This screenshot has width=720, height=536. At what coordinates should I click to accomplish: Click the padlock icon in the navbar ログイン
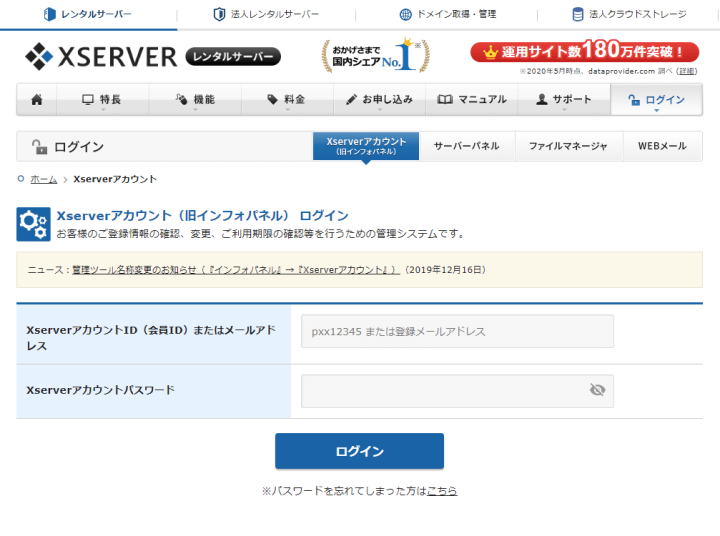(x=634, y=100)
